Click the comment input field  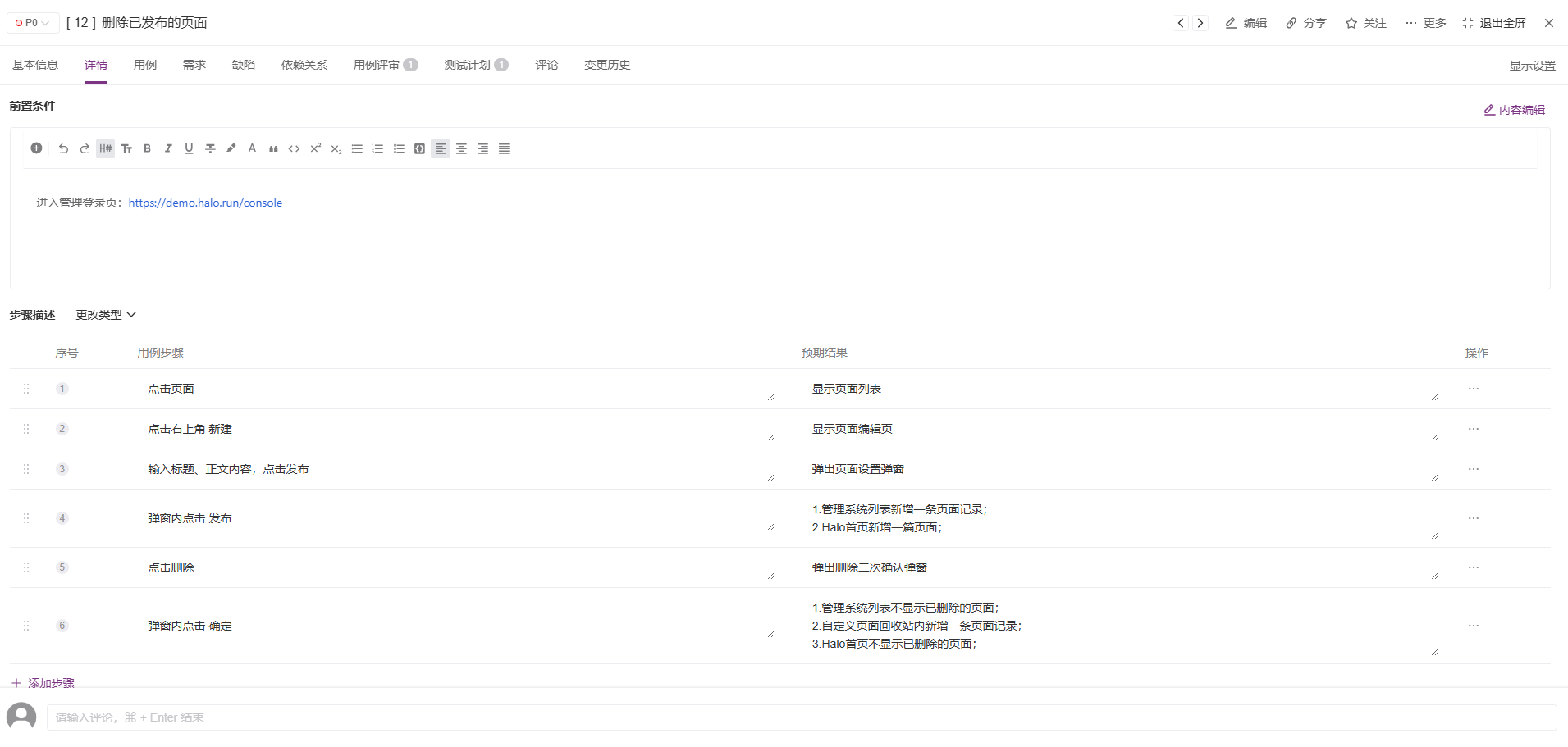coord(800,717)
